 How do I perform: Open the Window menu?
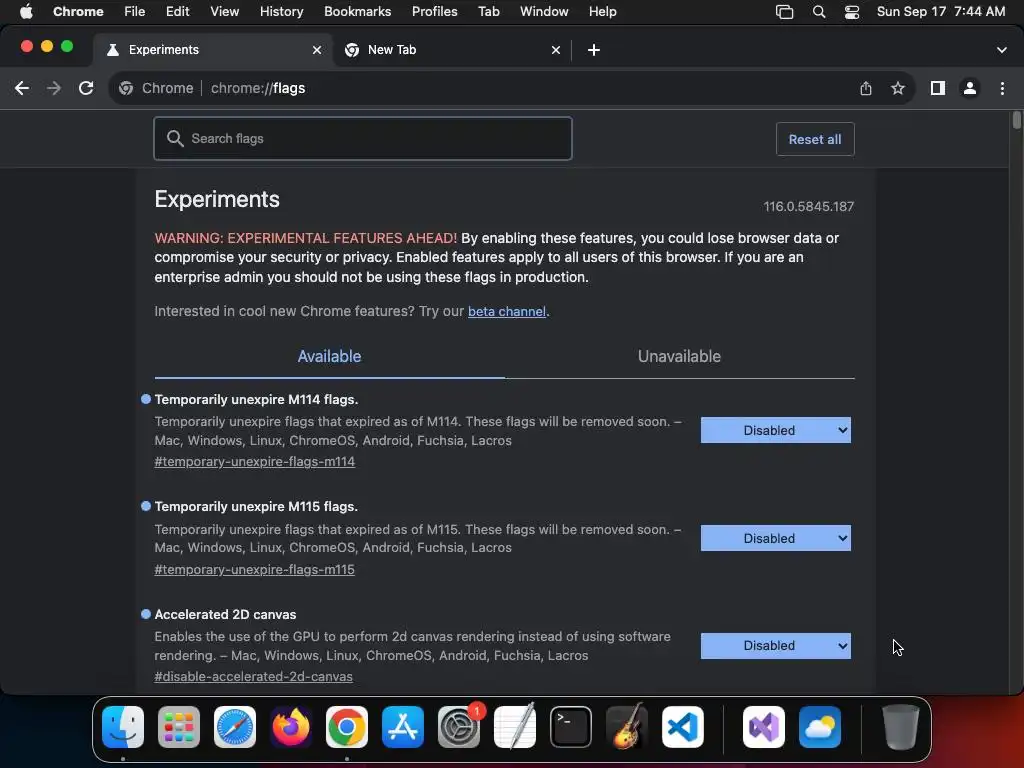pos(544,12)
